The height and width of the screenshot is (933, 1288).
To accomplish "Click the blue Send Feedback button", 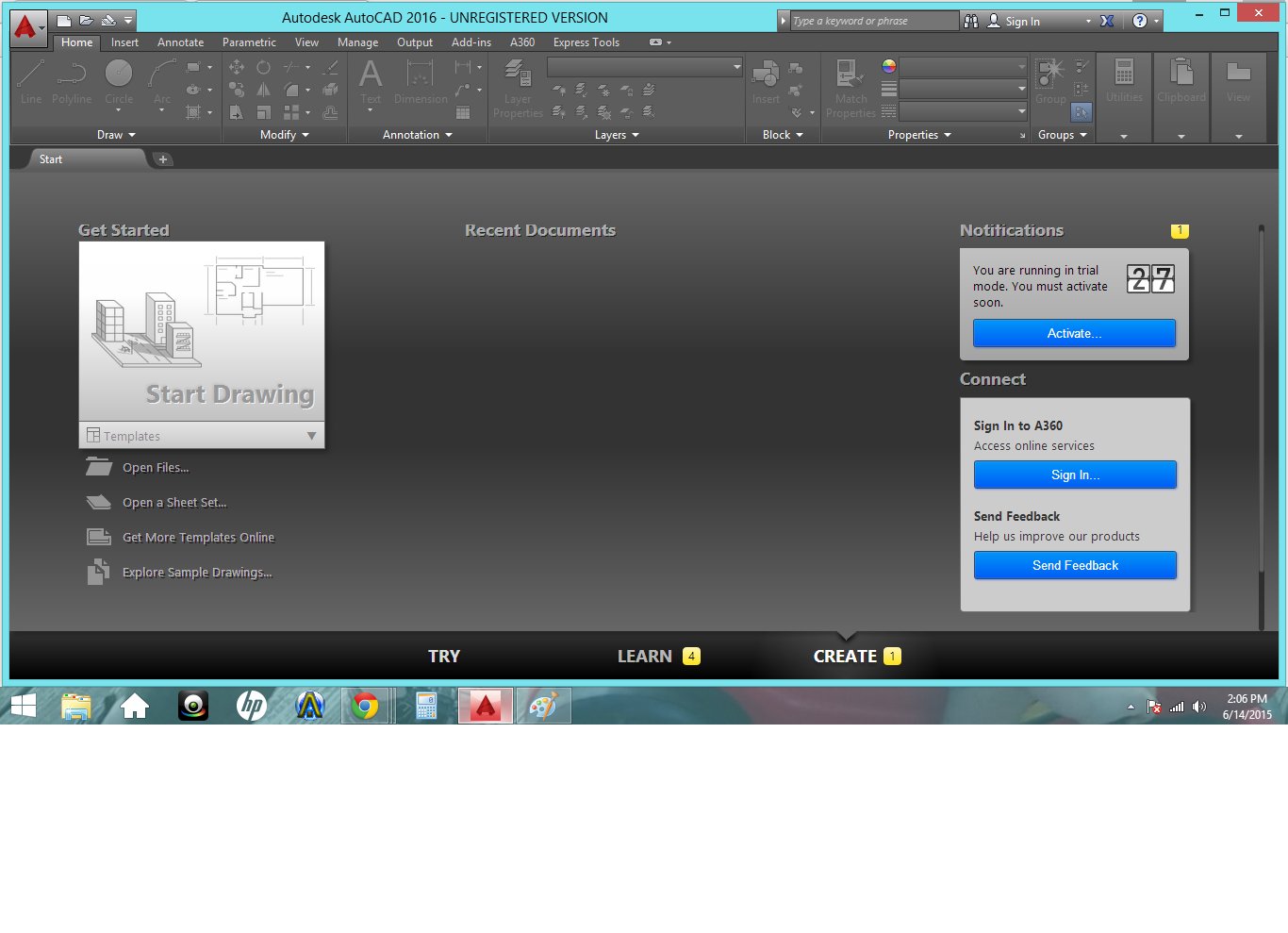I will 1075,565.
